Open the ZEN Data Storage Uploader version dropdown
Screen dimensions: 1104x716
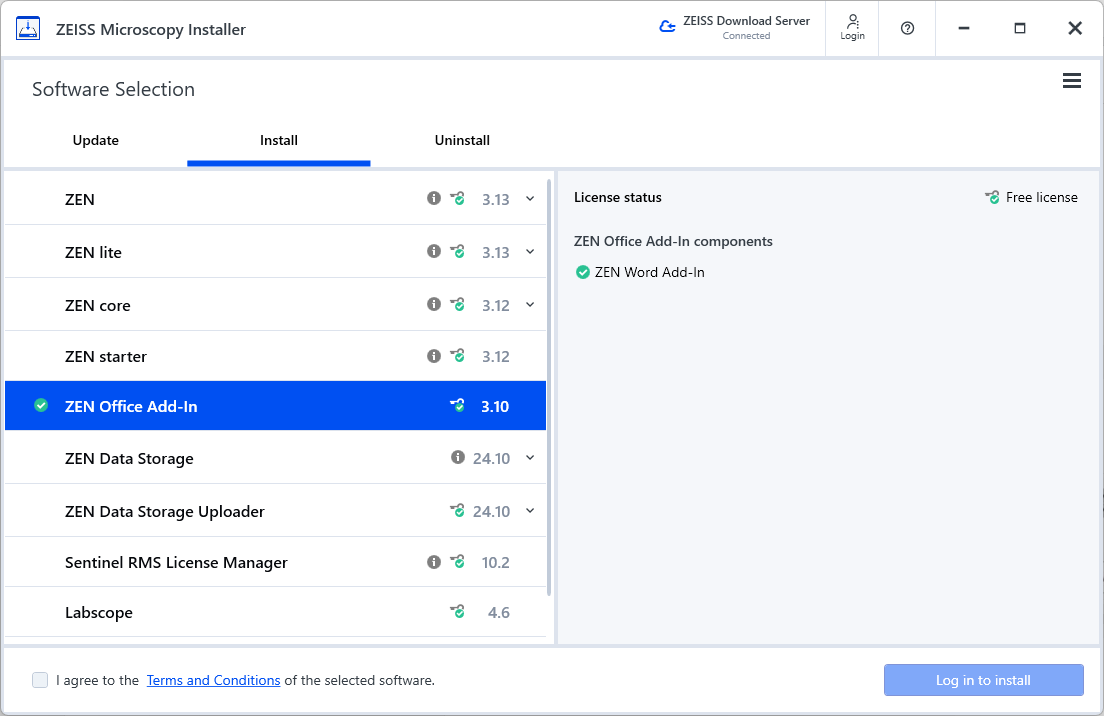[530, 510]
